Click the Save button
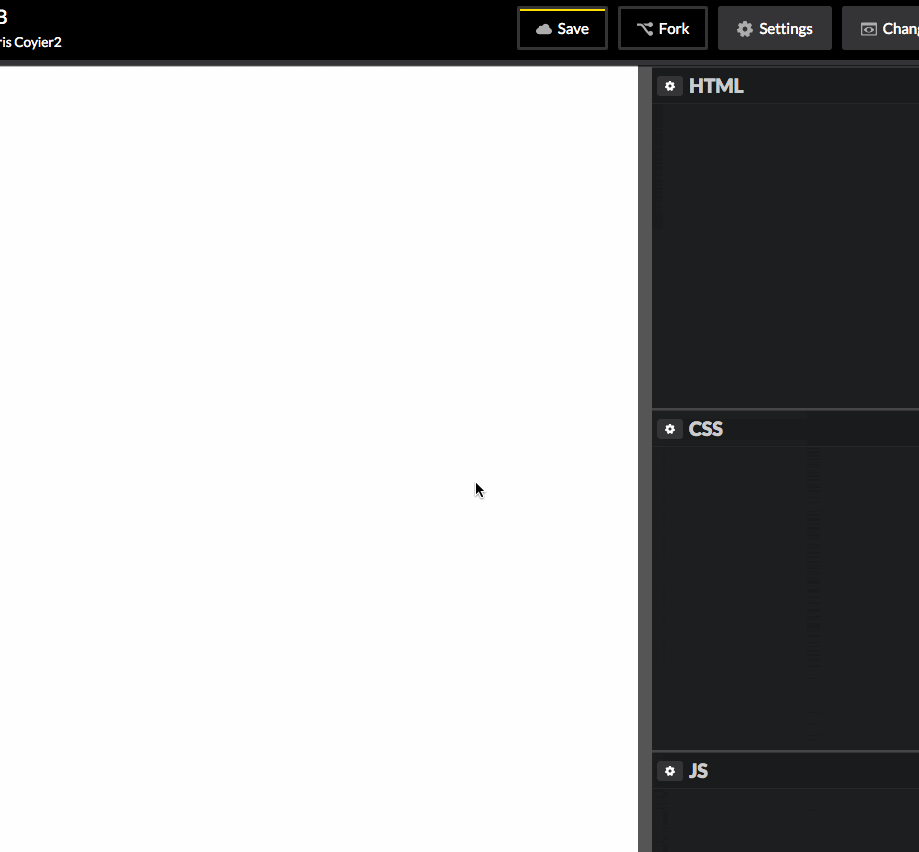 pyautogui.click(x=562, y=28)
